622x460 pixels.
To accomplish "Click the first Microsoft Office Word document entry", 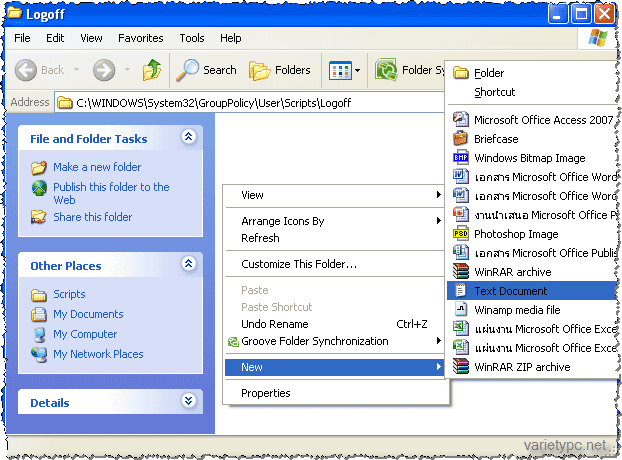I will coord(533,177).
